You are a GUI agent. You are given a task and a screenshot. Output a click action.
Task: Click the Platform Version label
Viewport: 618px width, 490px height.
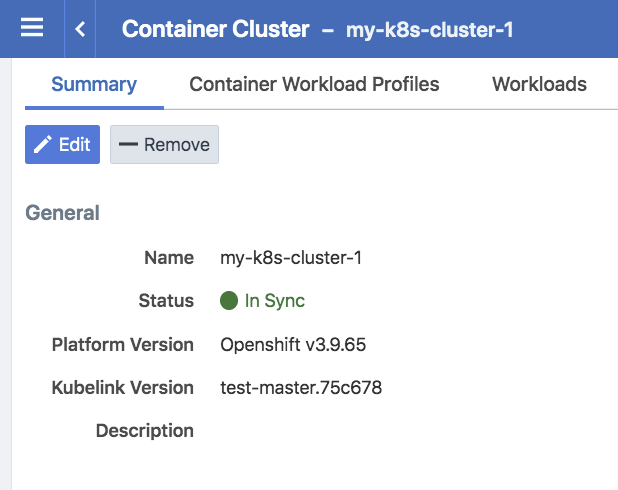coord(122,345)
